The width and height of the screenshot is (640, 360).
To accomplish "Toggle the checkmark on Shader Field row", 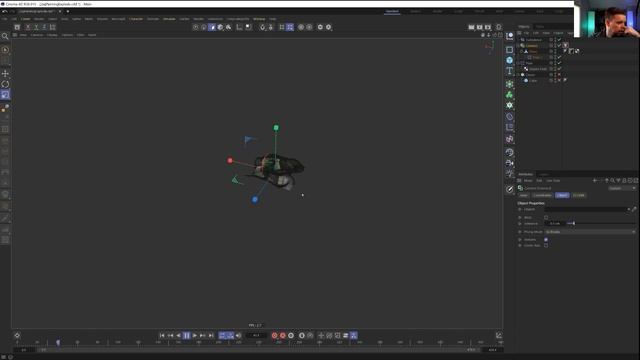I will [559, 69].
